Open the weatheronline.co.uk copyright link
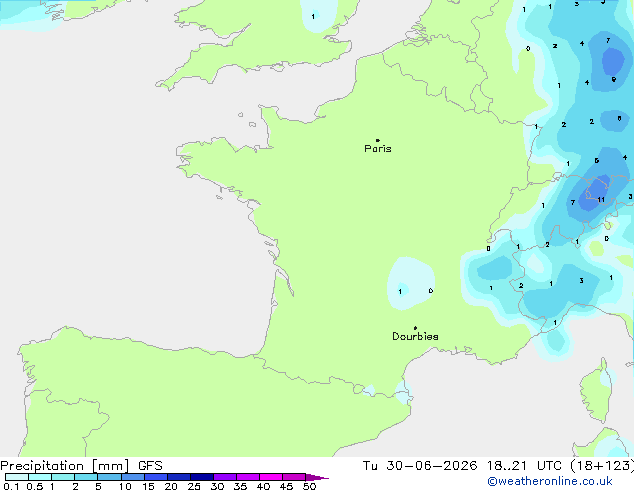The height and width of the screenshot is (490, 634). [550, 481]
